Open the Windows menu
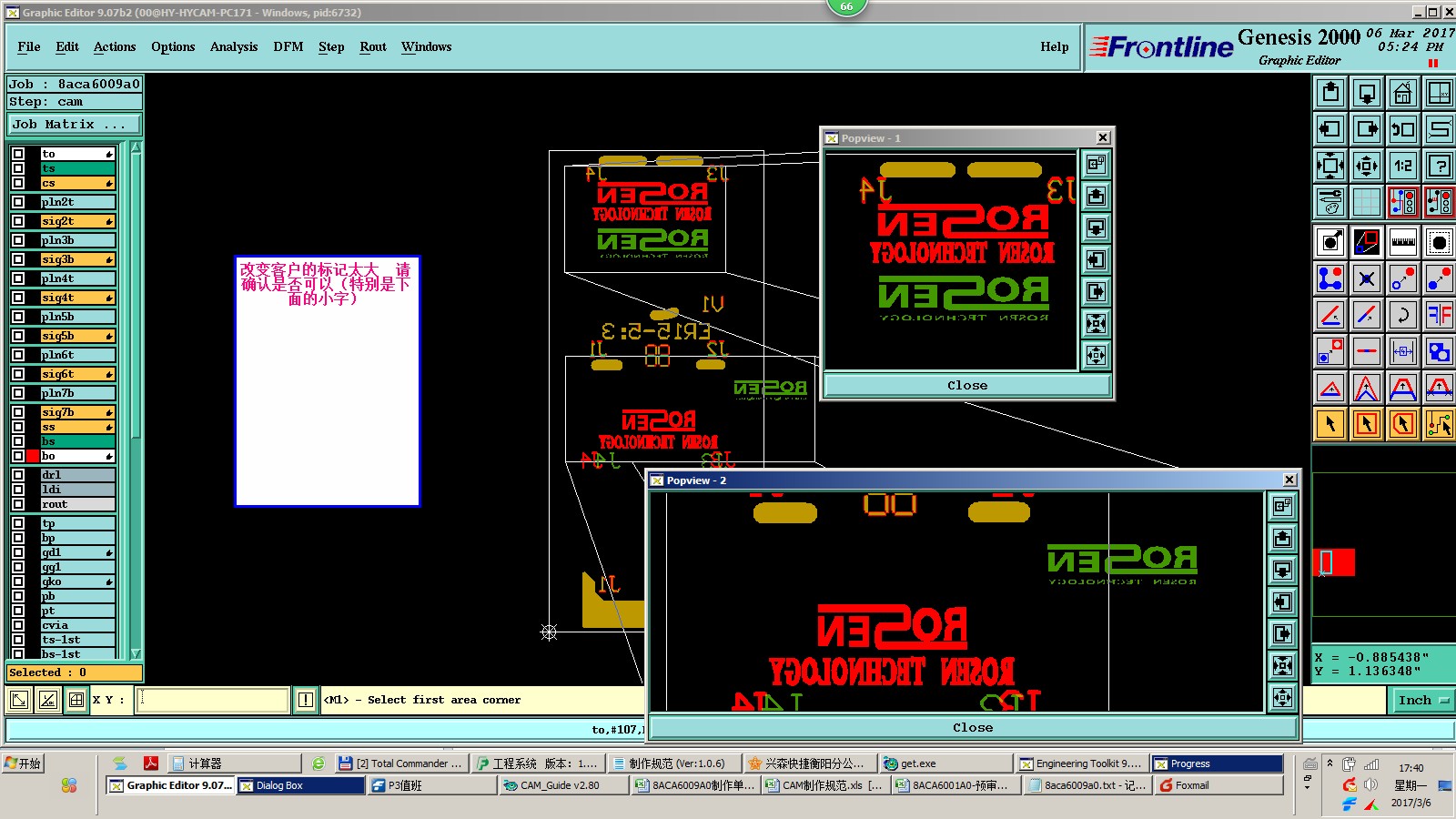The width and height of the screenshot is (1456, 819). click(427, 46)
